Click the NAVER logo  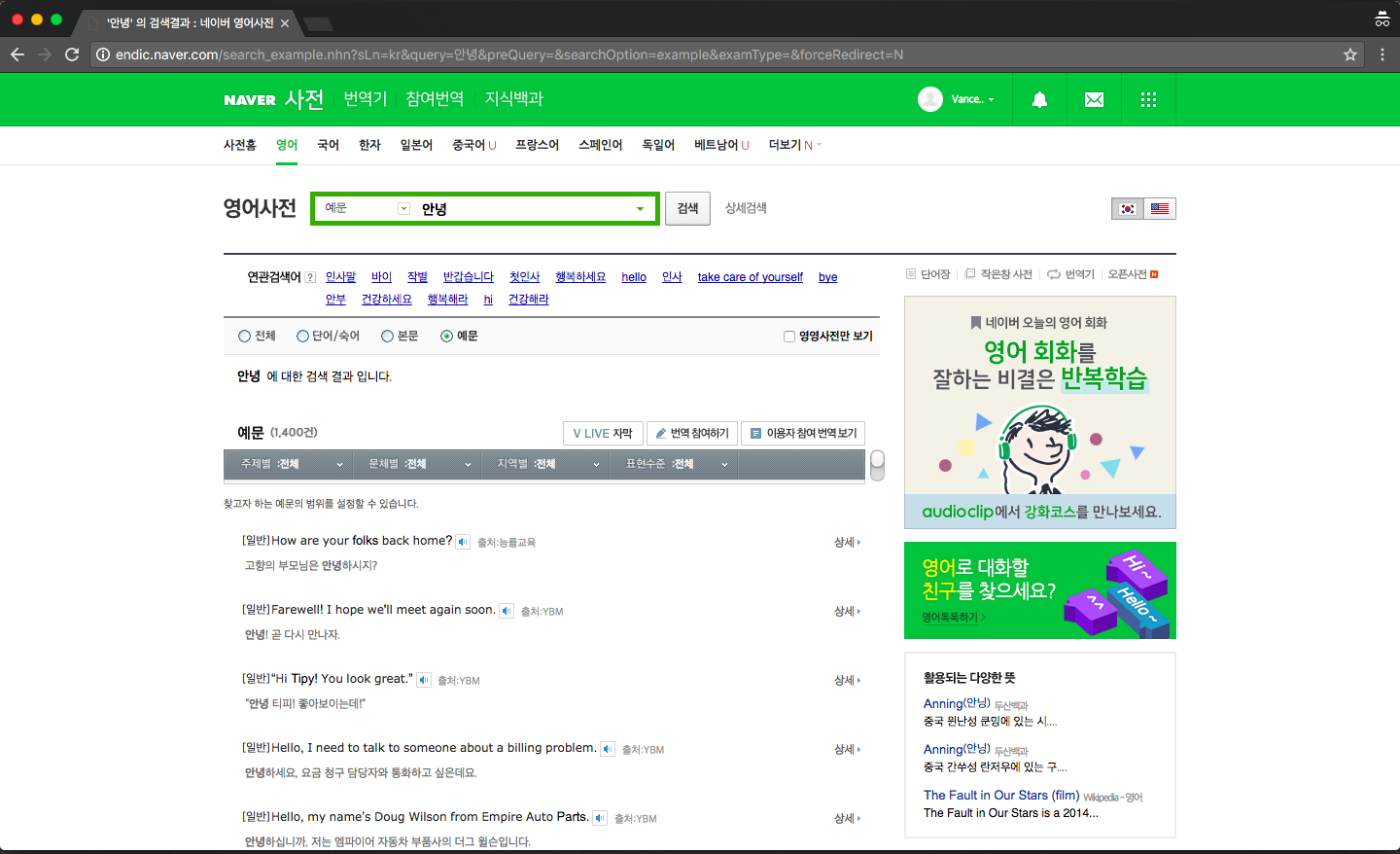pos(250,100)
